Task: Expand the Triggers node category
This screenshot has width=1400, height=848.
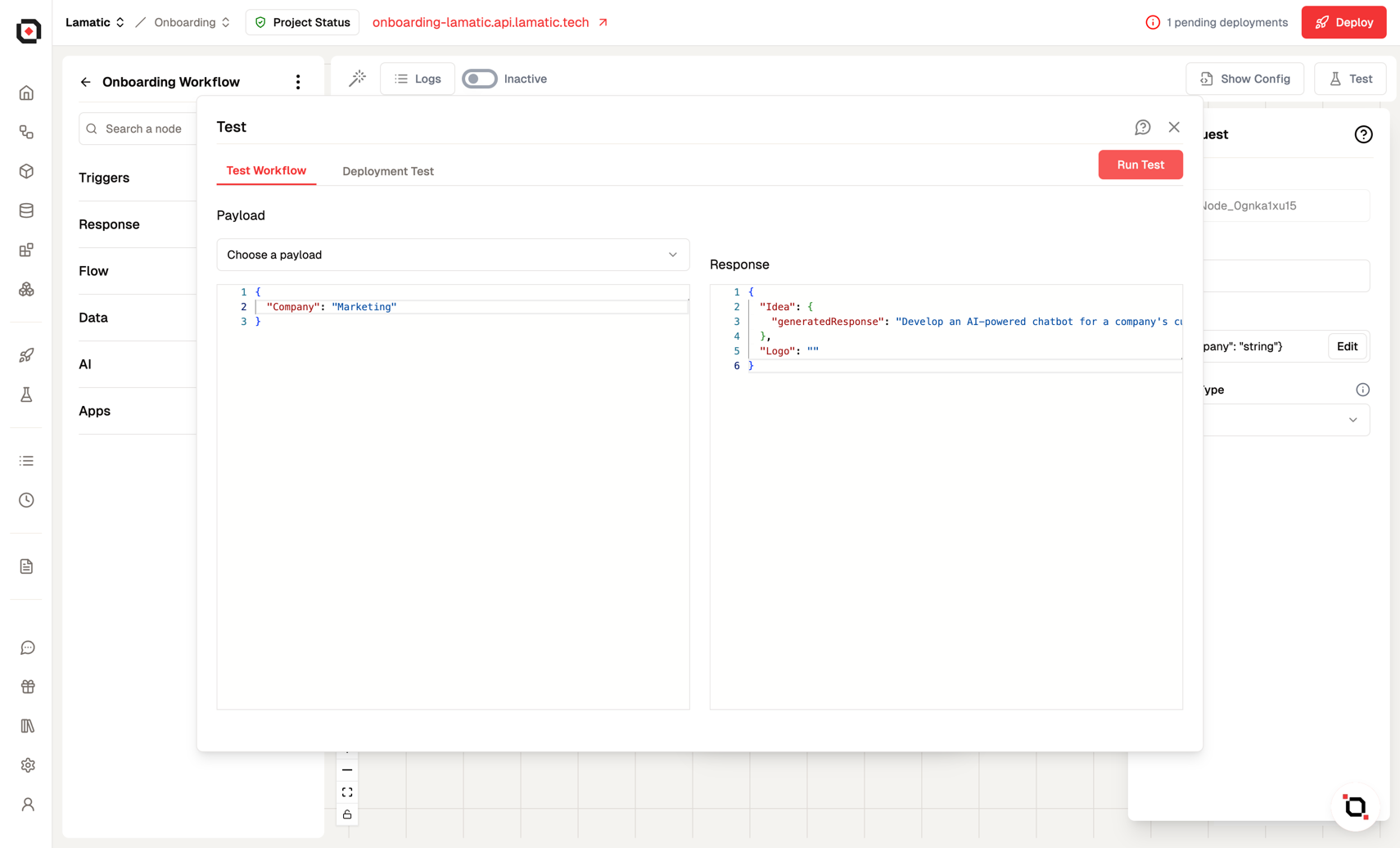Action: click(x=138, y=178)
